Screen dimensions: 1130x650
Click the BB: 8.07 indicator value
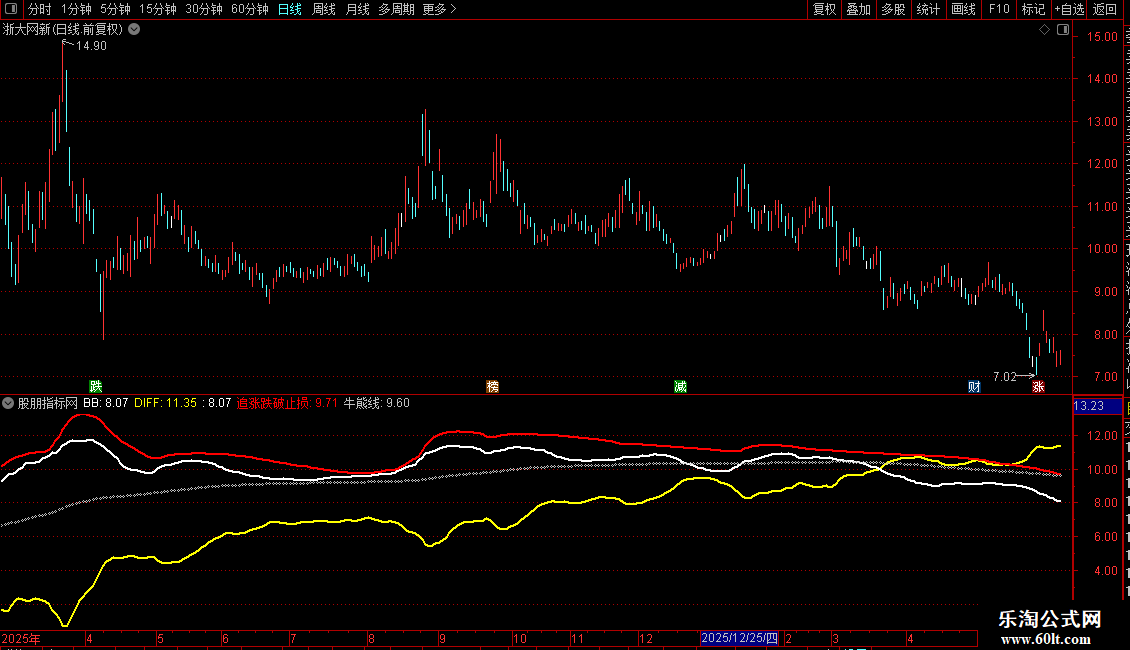[x=105, y=404]
